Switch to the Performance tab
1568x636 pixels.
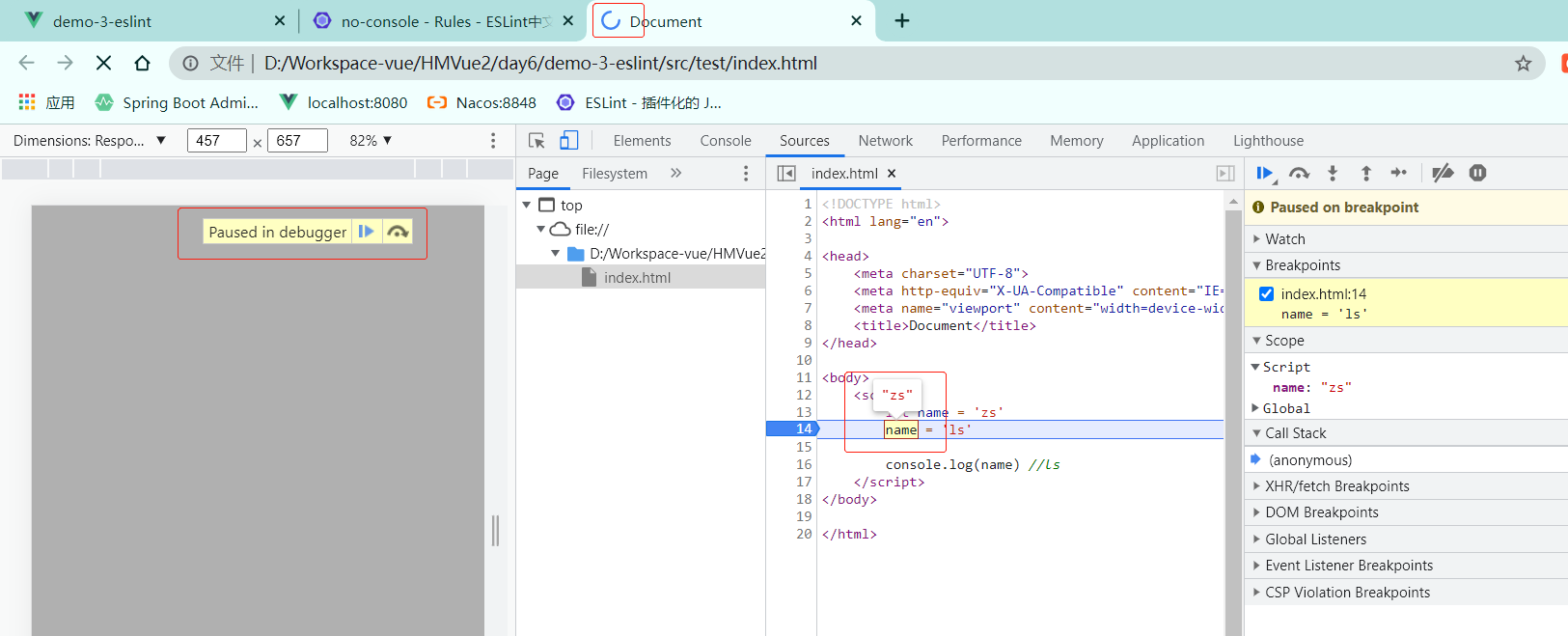click(981, 141)
